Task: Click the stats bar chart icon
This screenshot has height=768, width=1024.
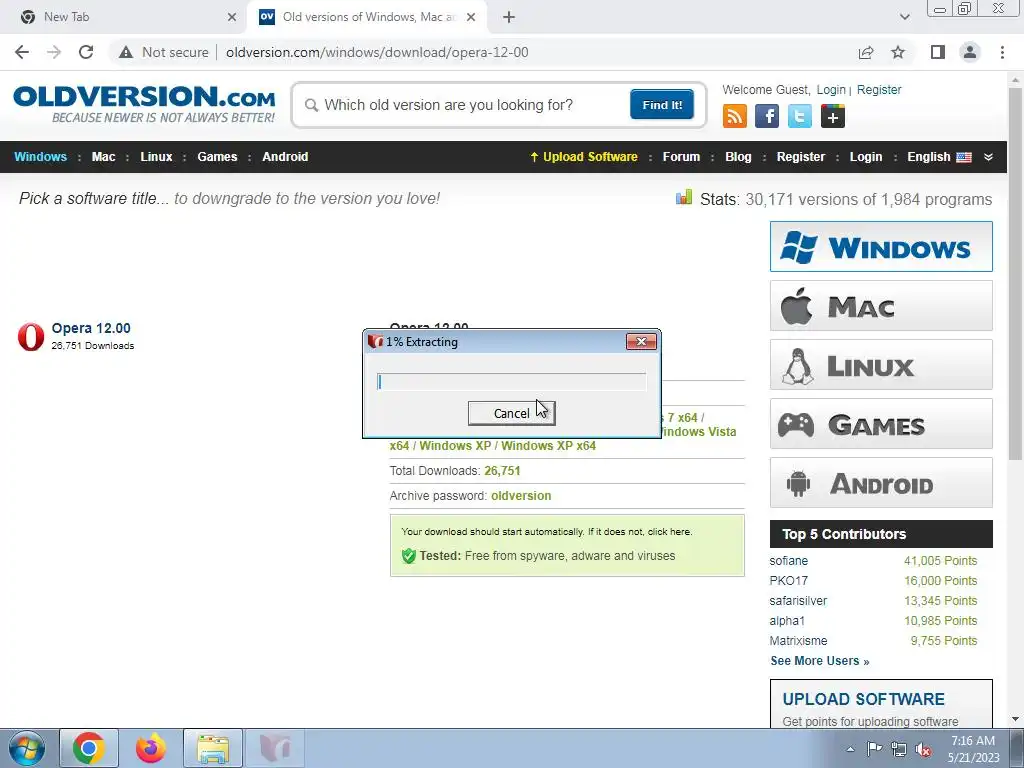Action: tap(684, 197)
